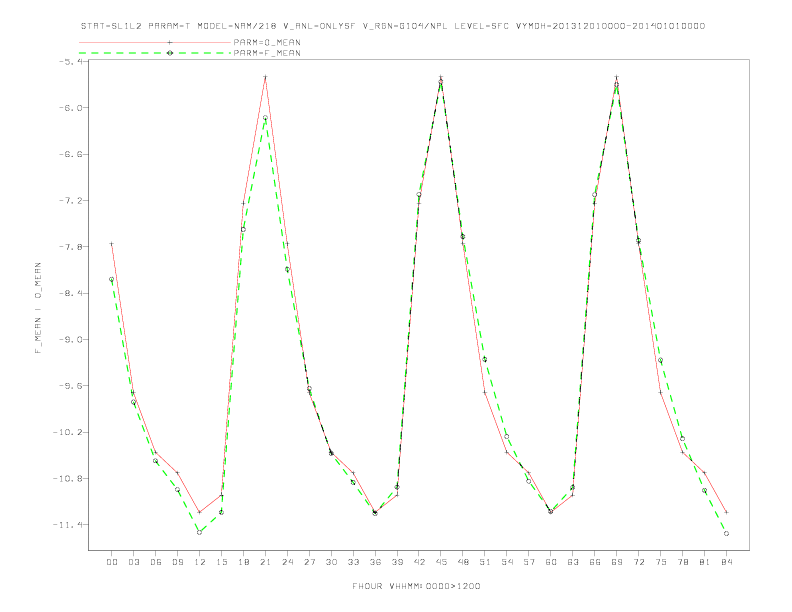Click the 09 forecast hour tick label
This screenshot has width=792, height=612.
(178, 562)
